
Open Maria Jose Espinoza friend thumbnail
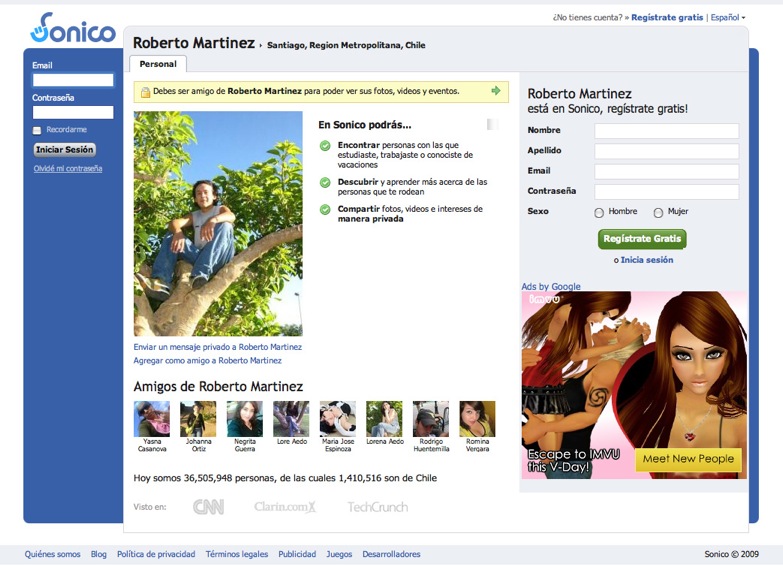(x=338, y=419)
